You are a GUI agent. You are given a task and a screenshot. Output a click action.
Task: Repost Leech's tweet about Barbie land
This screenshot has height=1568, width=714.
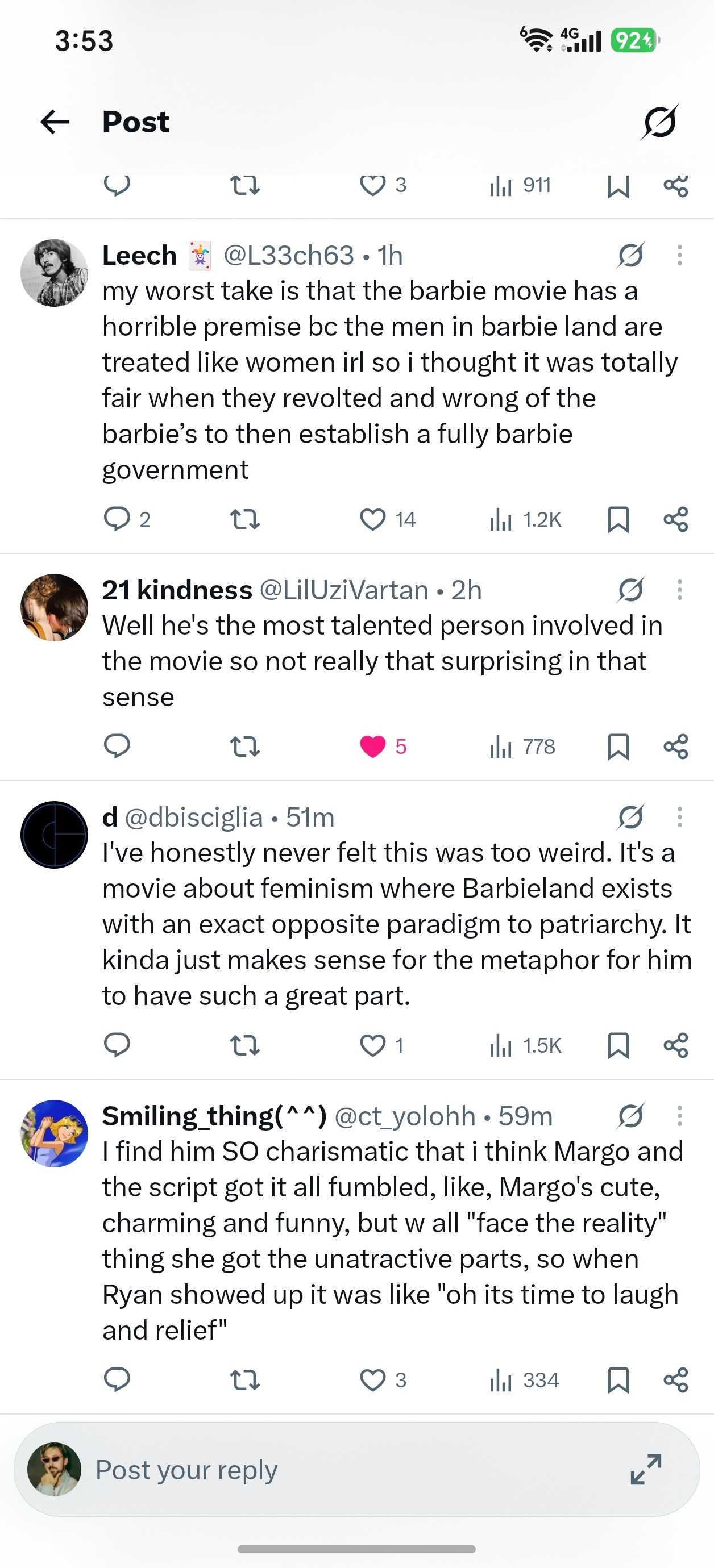(245, 520)
